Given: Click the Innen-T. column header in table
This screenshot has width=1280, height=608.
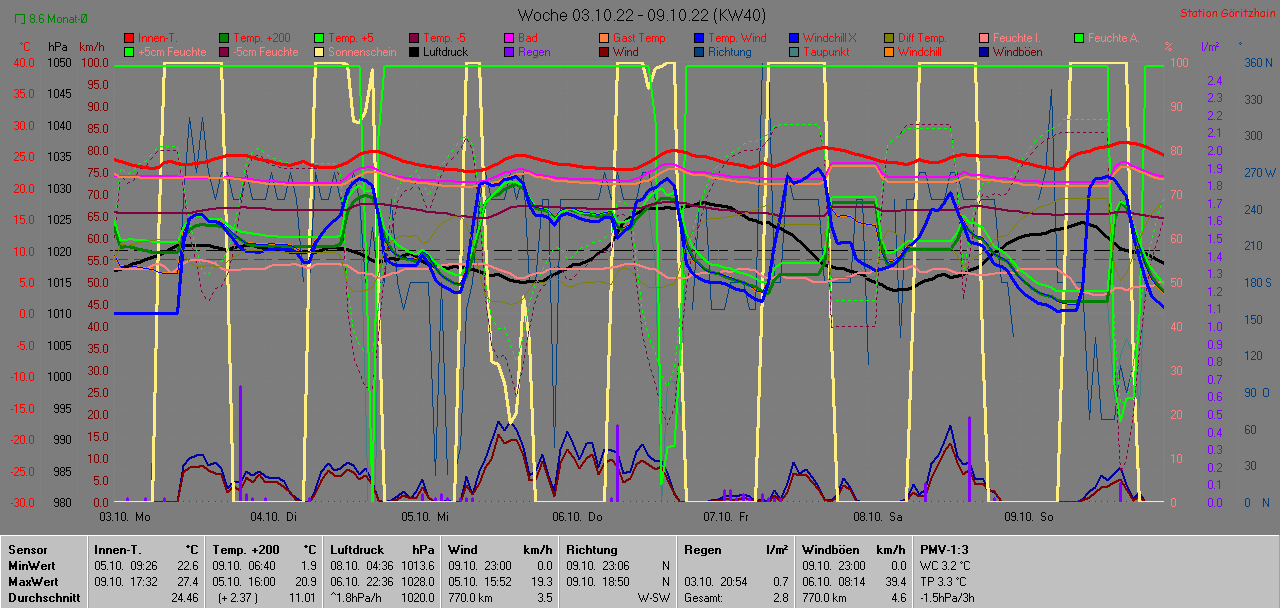Looking at the screenshot, I should pos(117,549).
